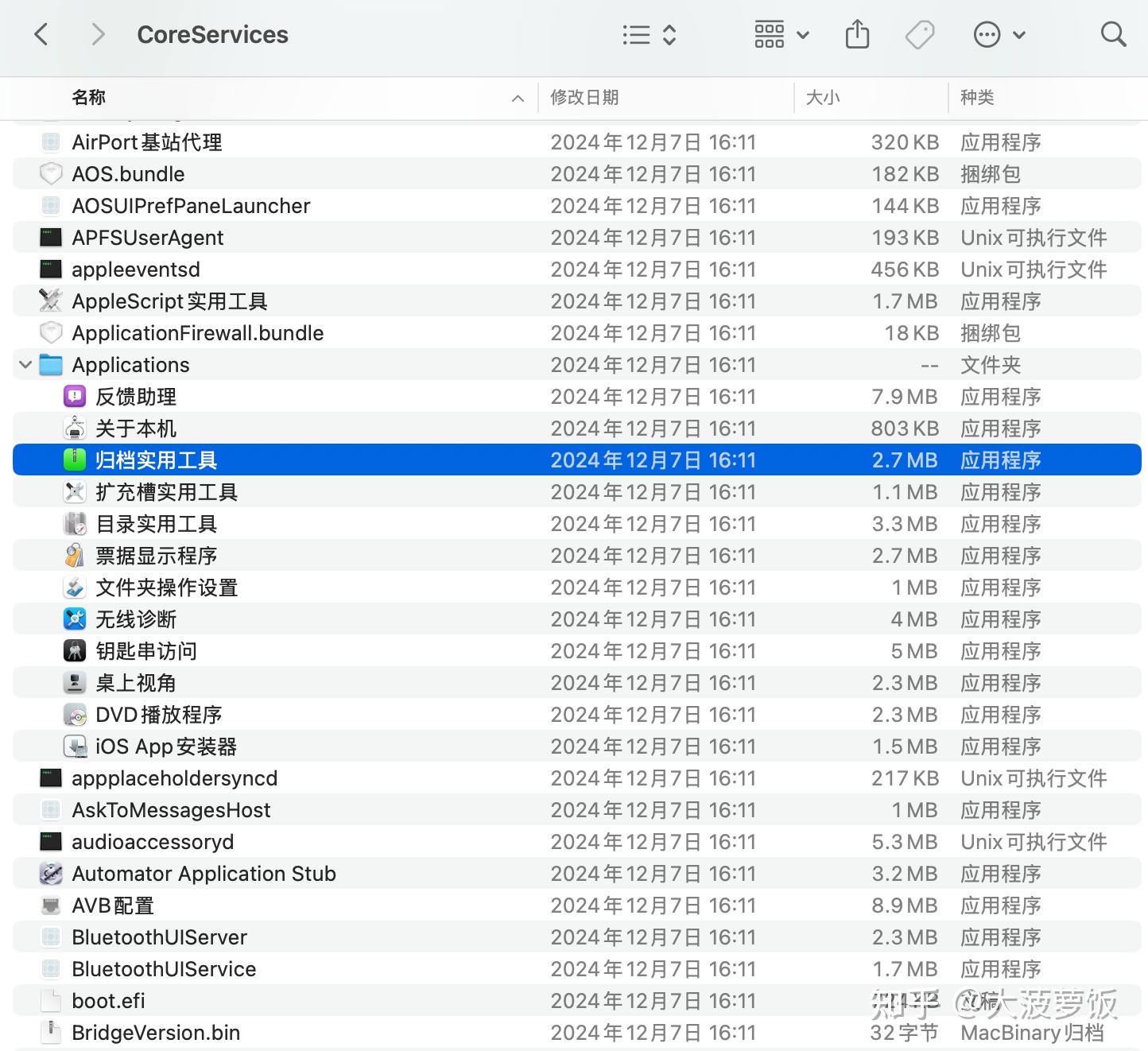The image size is (1148, 1051).
Task: Select the AppleScript 实用工具 hammer icon
Action: point(51,301)
